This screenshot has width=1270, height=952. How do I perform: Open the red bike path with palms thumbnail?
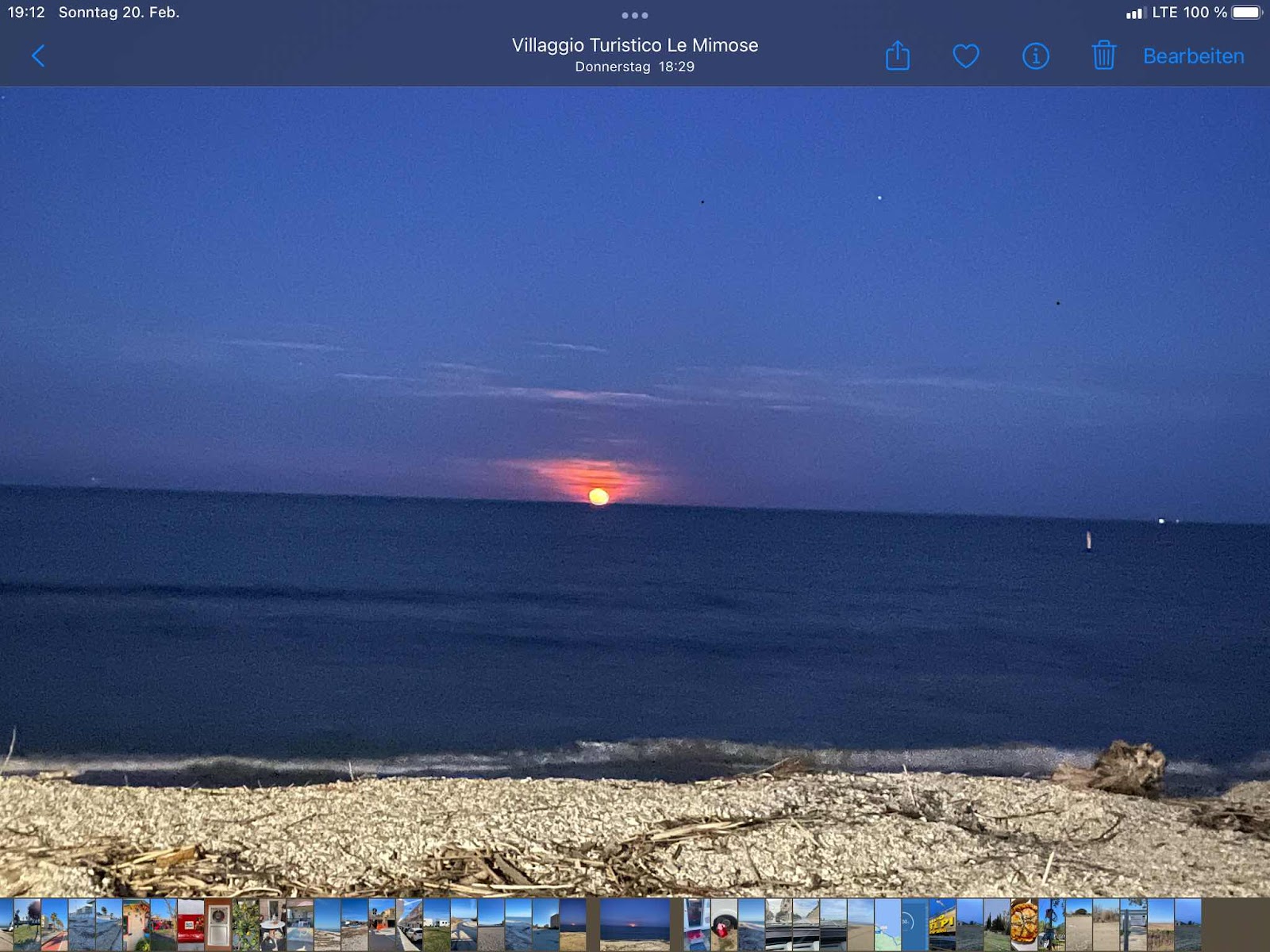tap(54, 924)
